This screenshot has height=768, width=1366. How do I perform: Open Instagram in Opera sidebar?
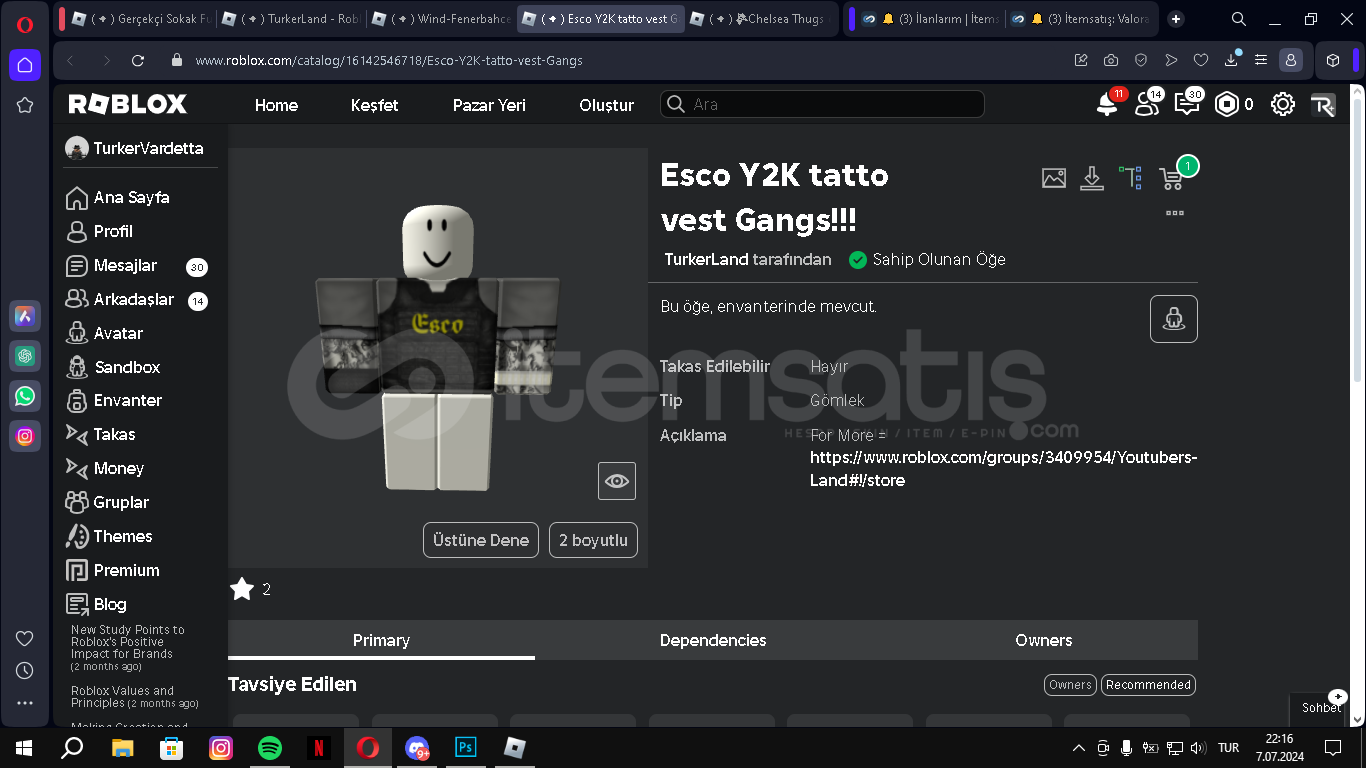(x=25, y=436)
